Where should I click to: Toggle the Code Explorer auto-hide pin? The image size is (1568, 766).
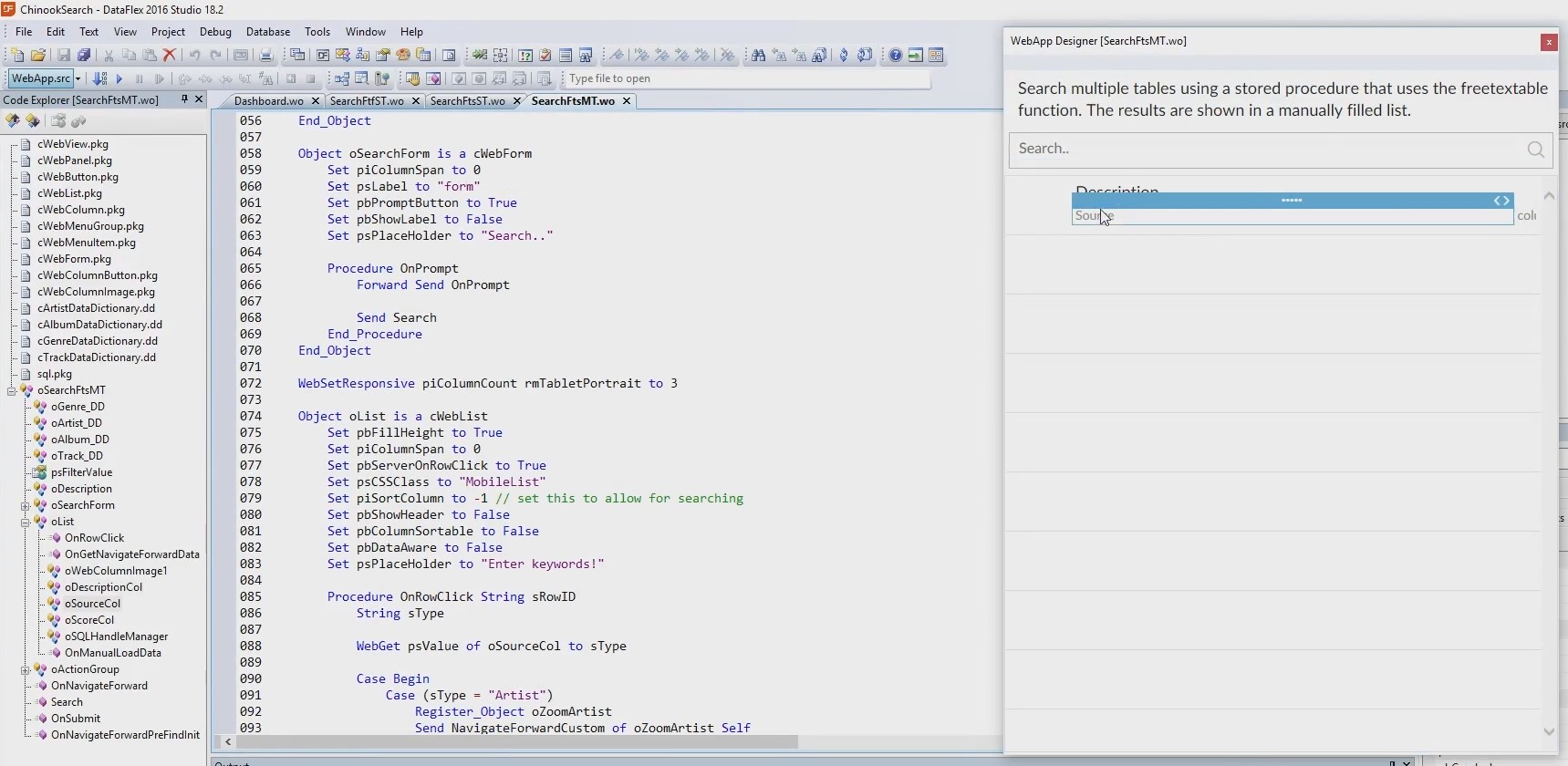(184, 99)
